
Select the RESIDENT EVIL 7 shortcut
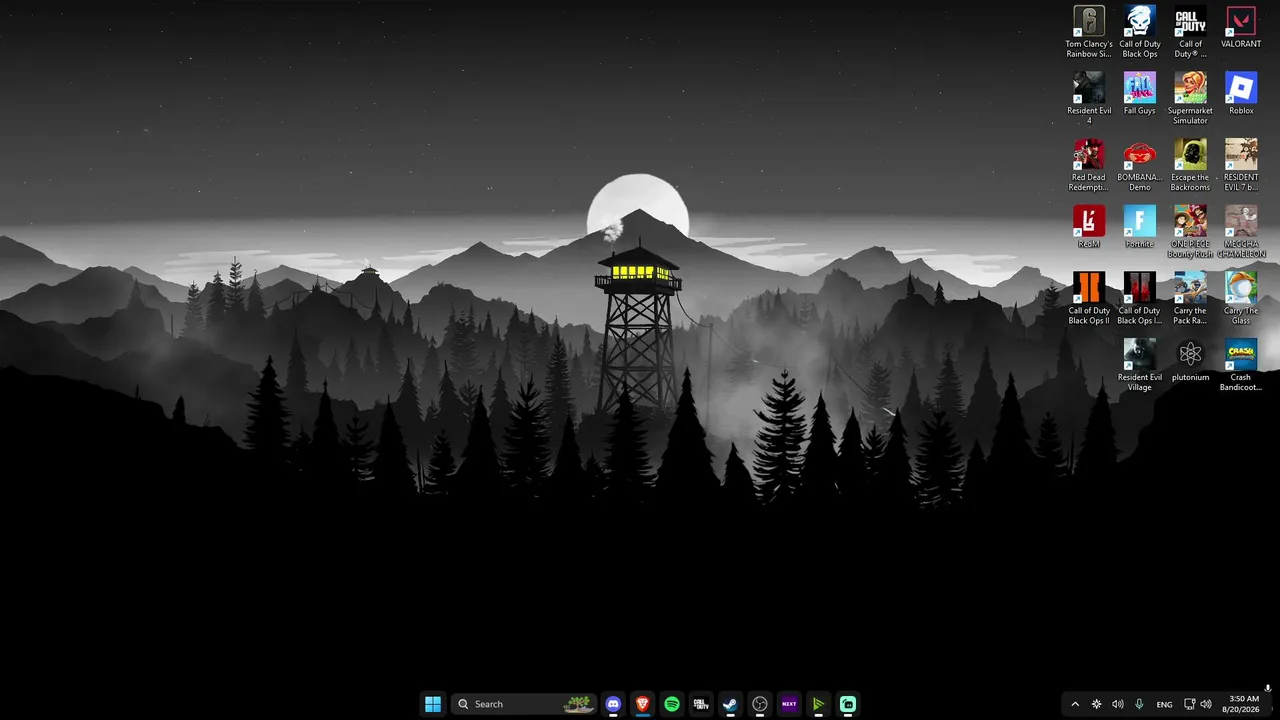pyautogui.click(x=1241, y=165)
